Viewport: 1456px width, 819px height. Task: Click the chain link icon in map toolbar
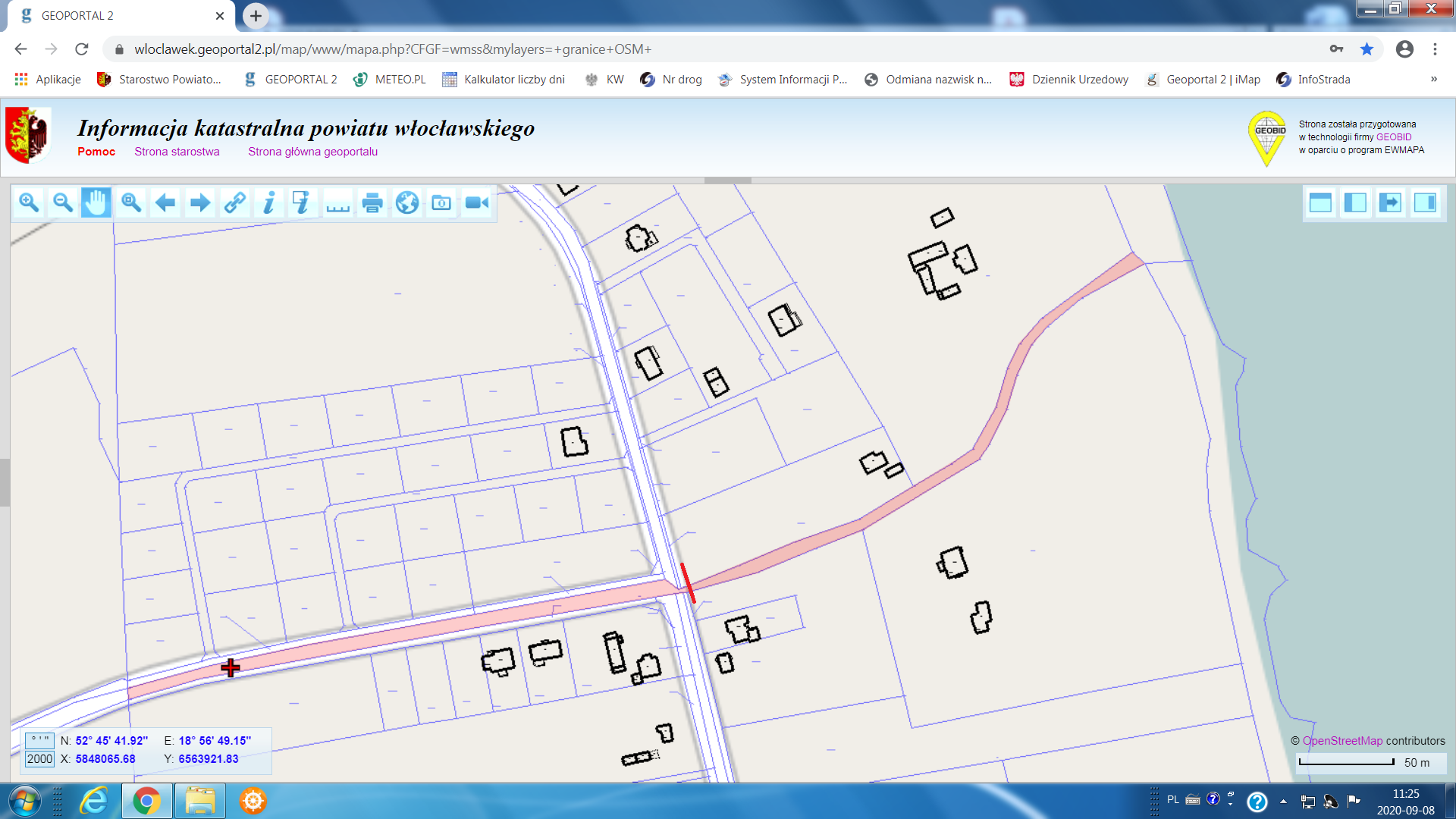234,202
